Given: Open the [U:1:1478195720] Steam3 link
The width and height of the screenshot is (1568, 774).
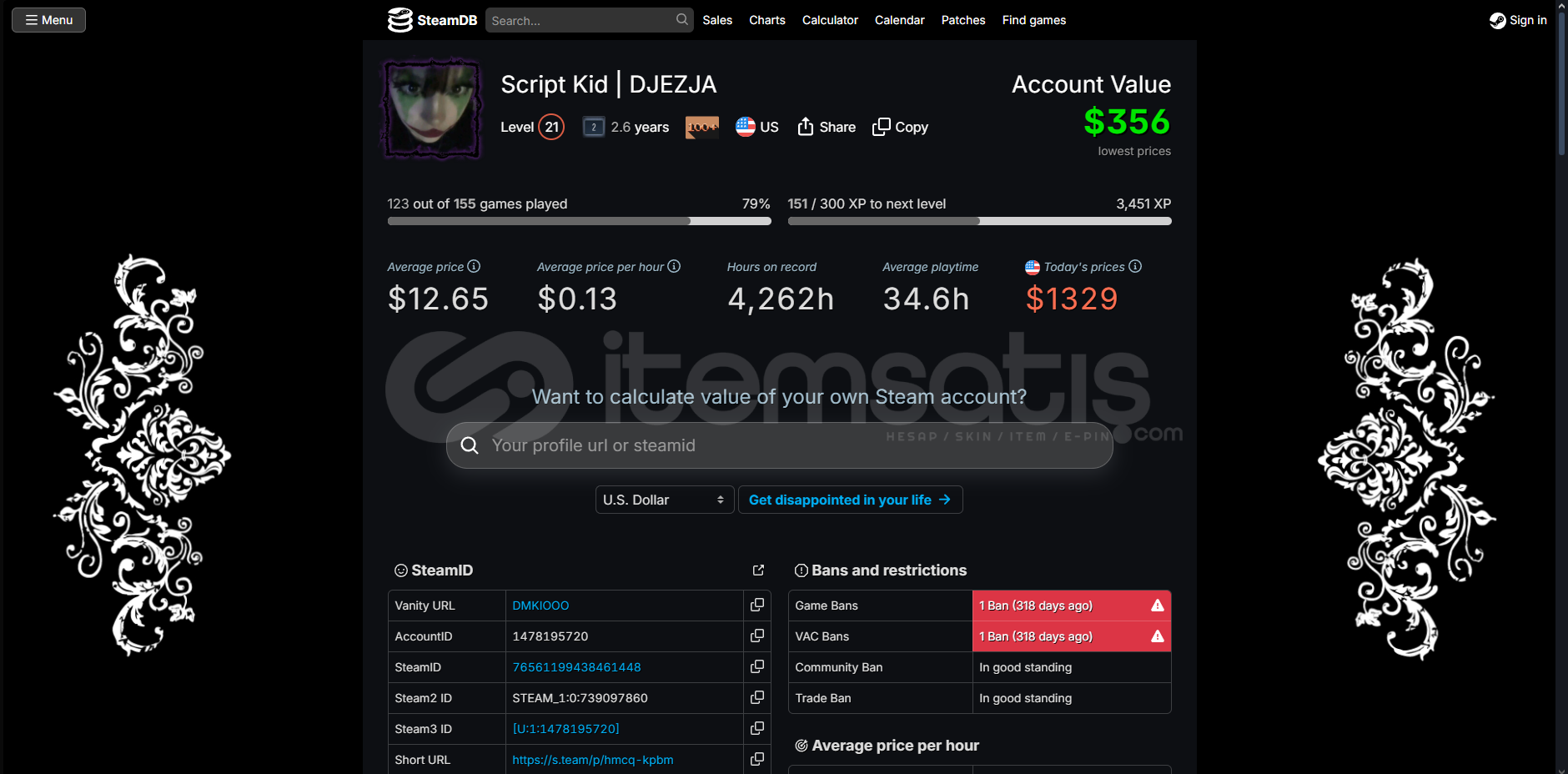Looking at the screenshot, I should click(x=565, y=729).
